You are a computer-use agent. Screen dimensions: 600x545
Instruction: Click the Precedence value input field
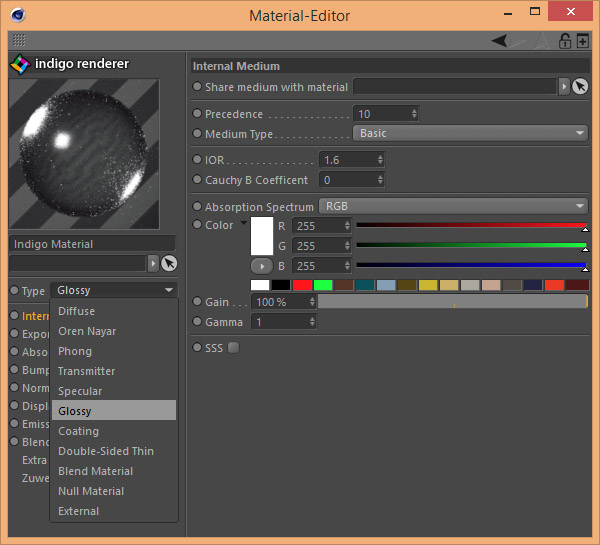point(380,114)
